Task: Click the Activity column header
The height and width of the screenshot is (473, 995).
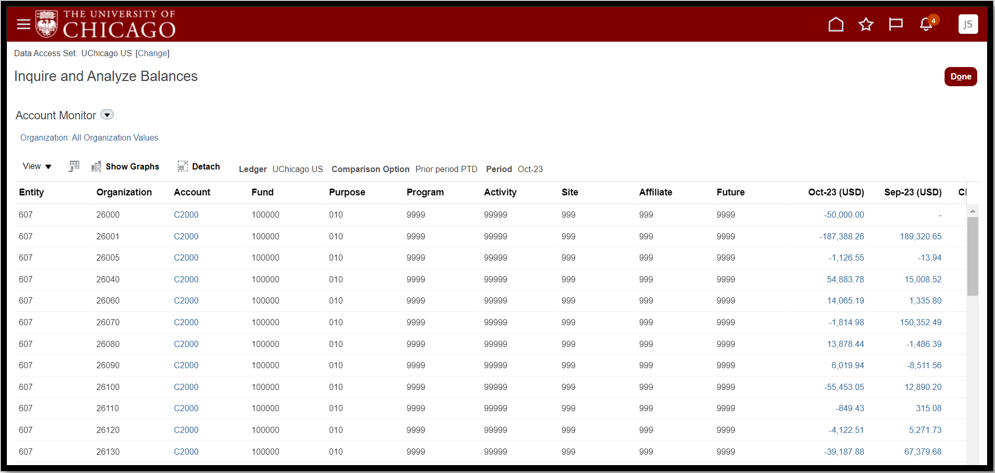Action: click(501, 192)
